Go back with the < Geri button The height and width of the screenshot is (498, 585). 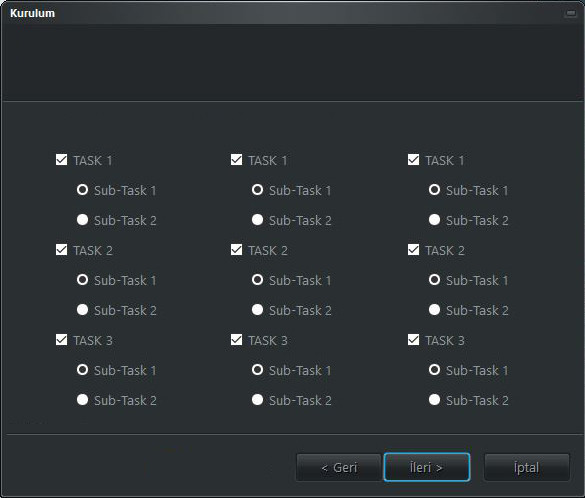click(339, 467)
